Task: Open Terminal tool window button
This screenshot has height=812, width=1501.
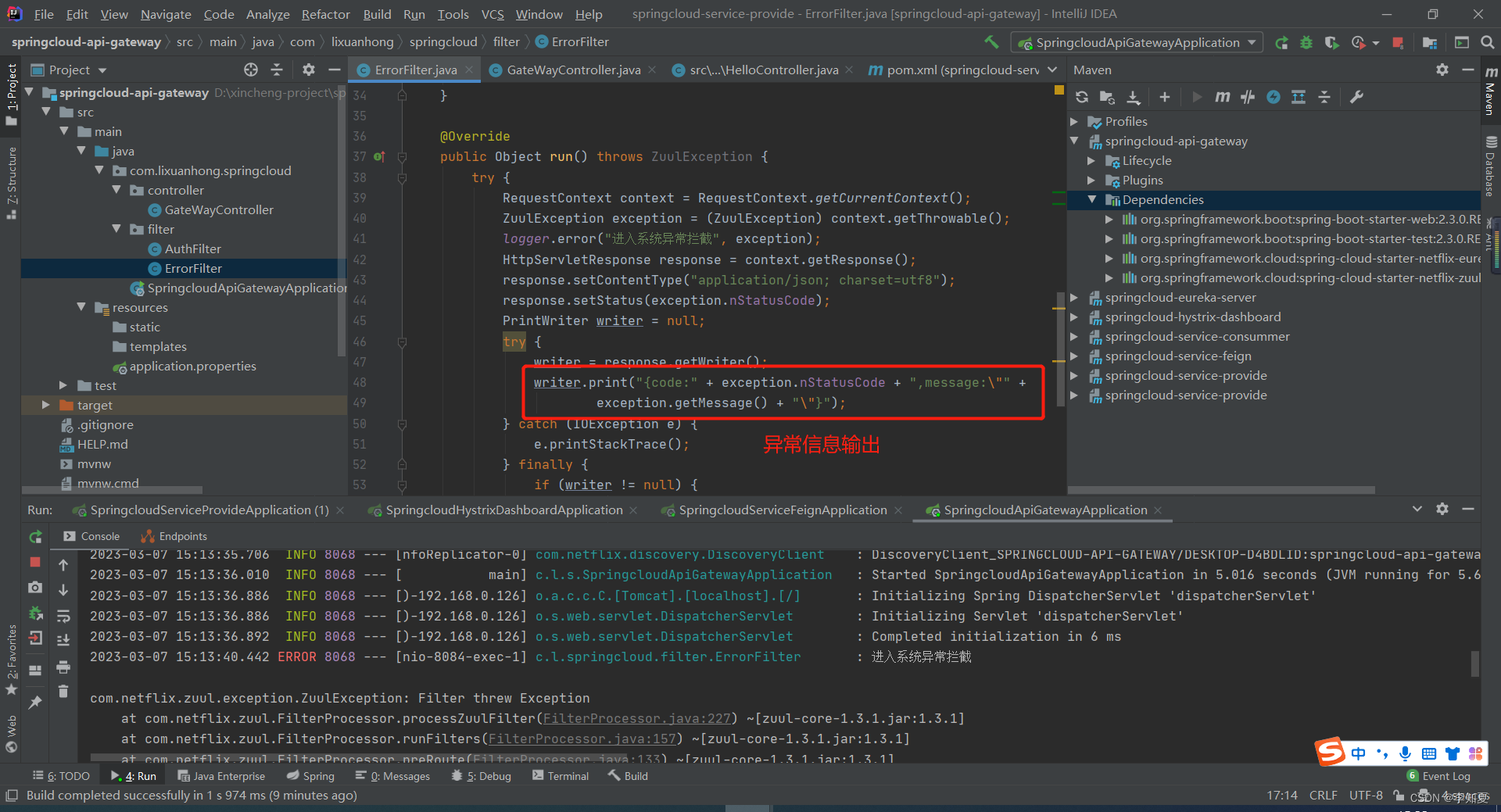Action: pyautogui.click(x=560, y=776)
